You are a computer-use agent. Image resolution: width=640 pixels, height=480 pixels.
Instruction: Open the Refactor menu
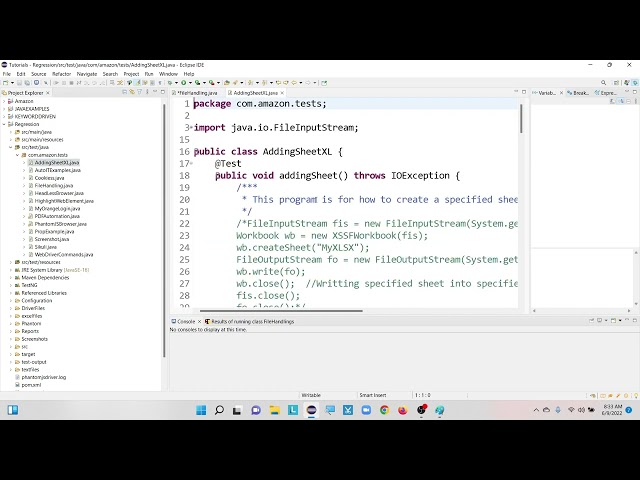click(x=62, y=74)
